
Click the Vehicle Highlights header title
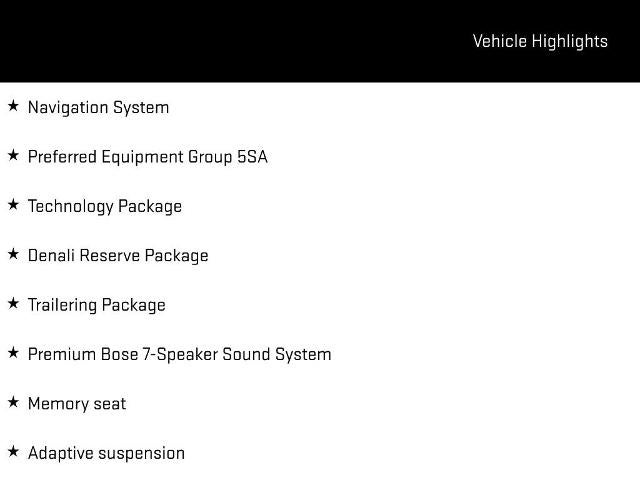tap(540, 41)
